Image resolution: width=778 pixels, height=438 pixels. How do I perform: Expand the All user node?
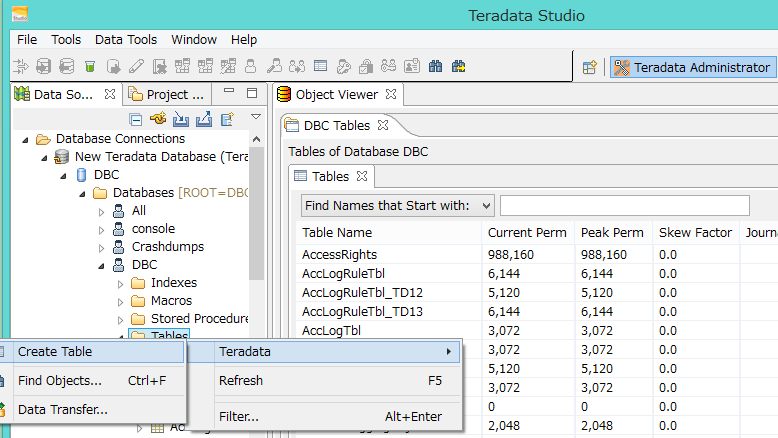[101, 212]
